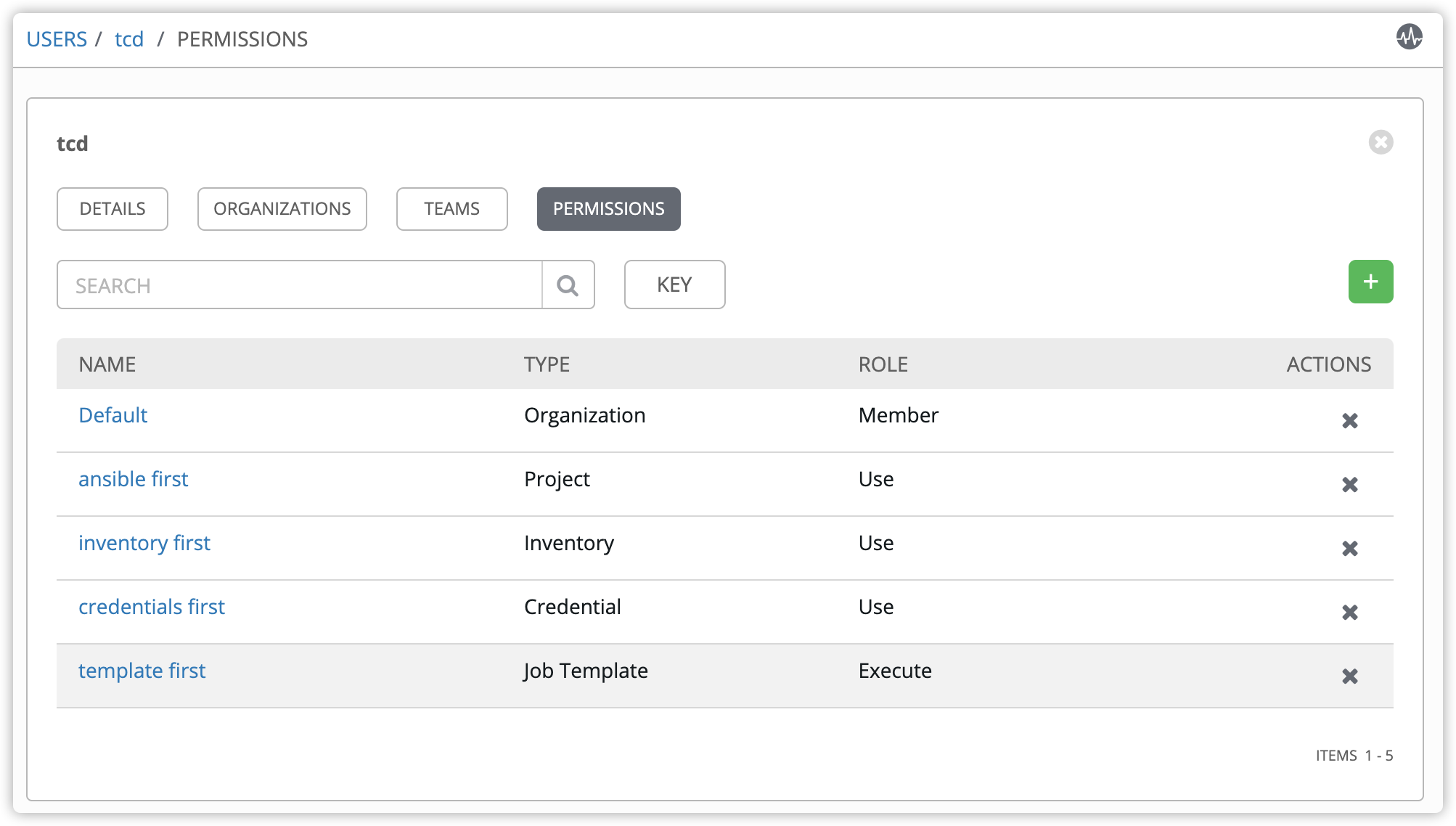Image resolution: width=1456 pixels, height=826 pixels.
Task: Focus the Search input field
Action: click(300, 285)
